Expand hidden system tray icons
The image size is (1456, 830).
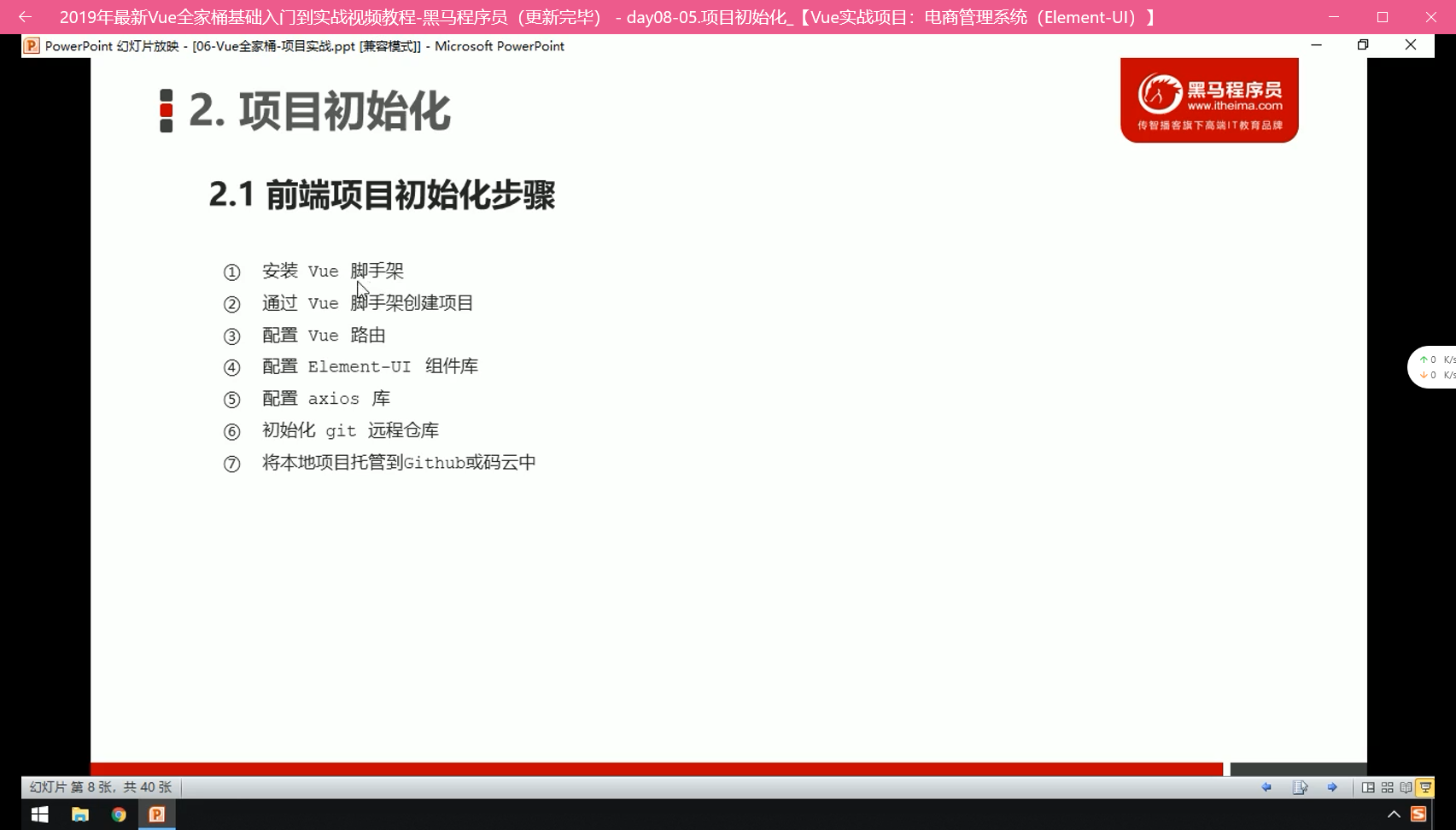1394,815
